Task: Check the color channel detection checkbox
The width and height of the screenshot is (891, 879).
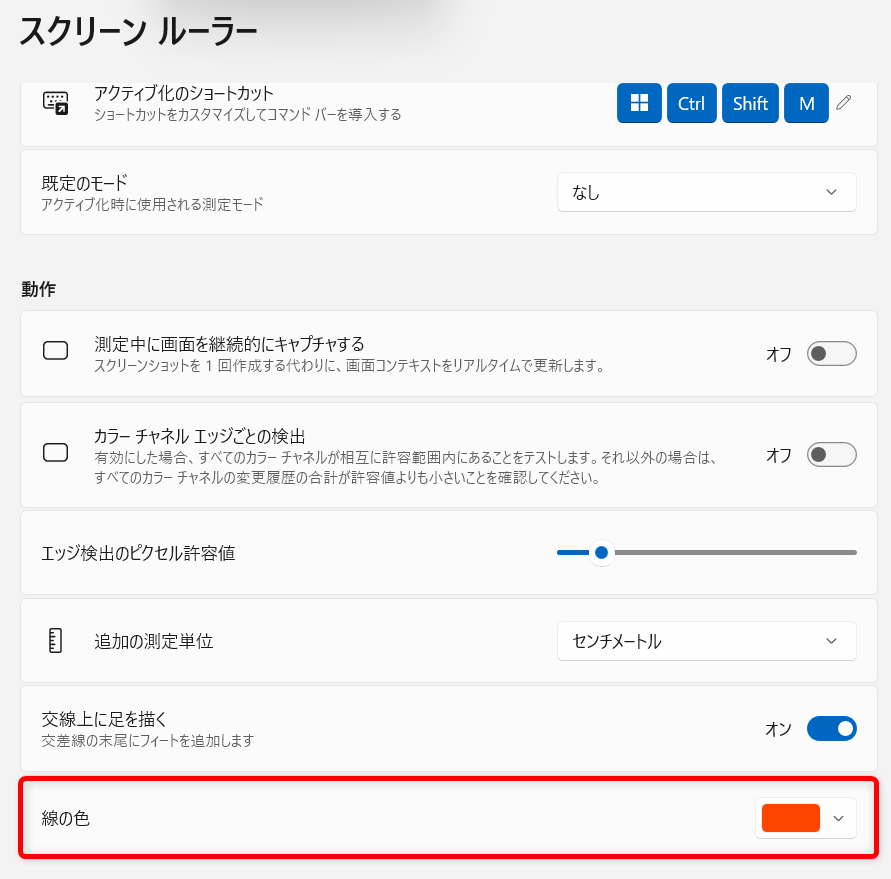Action: click(x=55, y=452)
